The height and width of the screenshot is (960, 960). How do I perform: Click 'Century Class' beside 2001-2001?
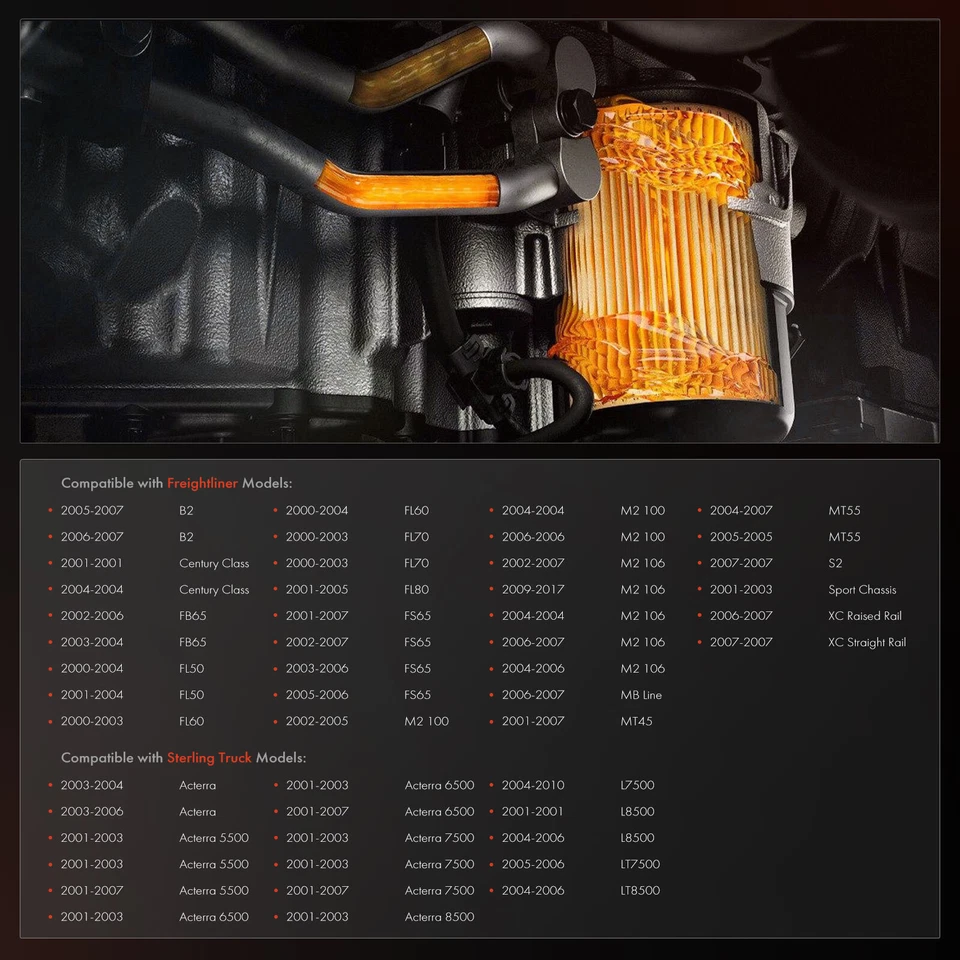coord(214,563)
